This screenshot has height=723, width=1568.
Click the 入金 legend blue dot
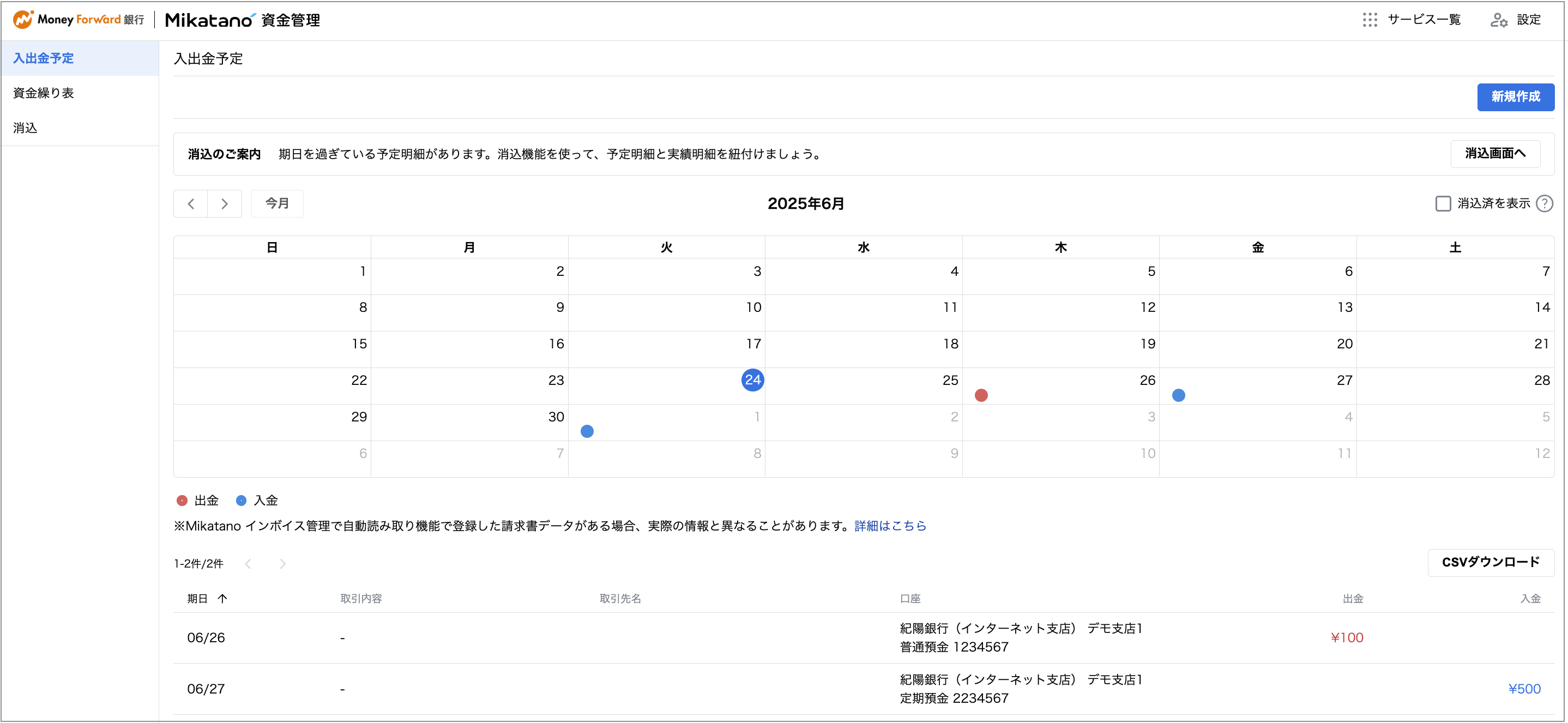[x=241, y=500]
